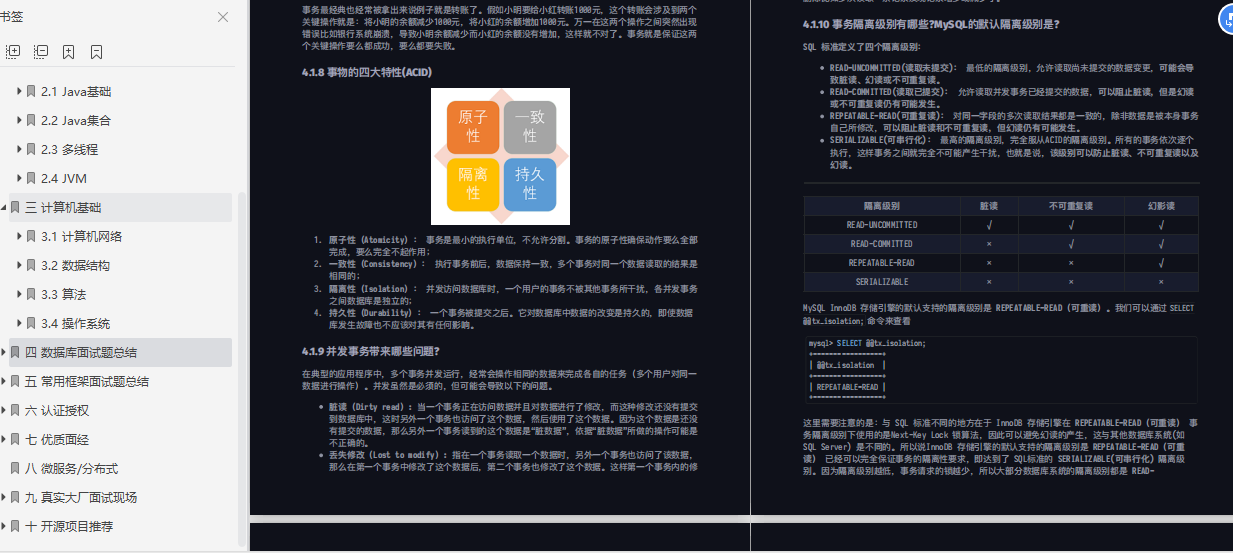The width and height of the screenshot is (1233, 553).
Task: Expand 十 开源项目推荐 section arrow
Action: point(4,526)
